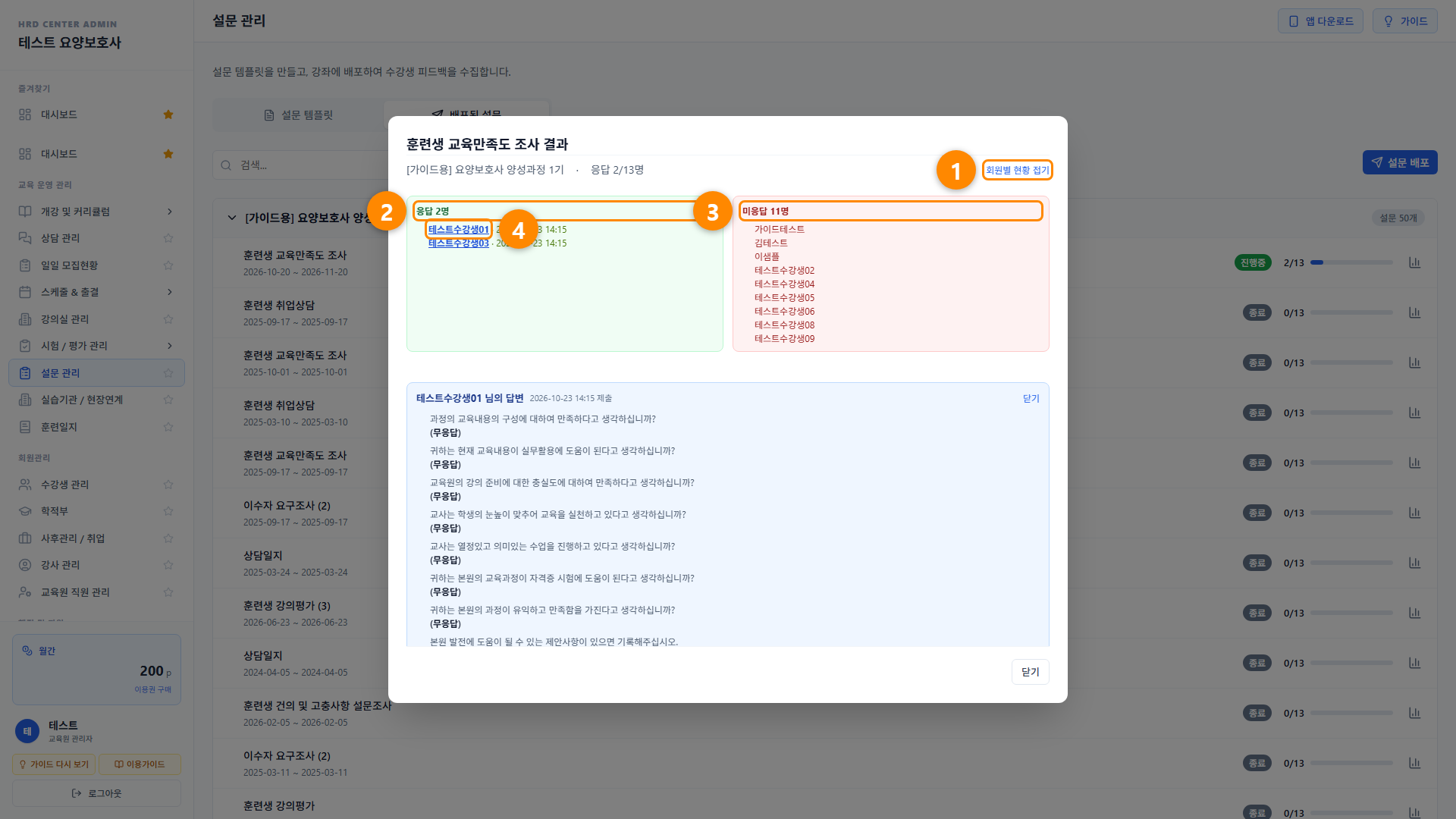
Task: Open 학적부 graduation cap icon
Action: click(x=25, y=511)
